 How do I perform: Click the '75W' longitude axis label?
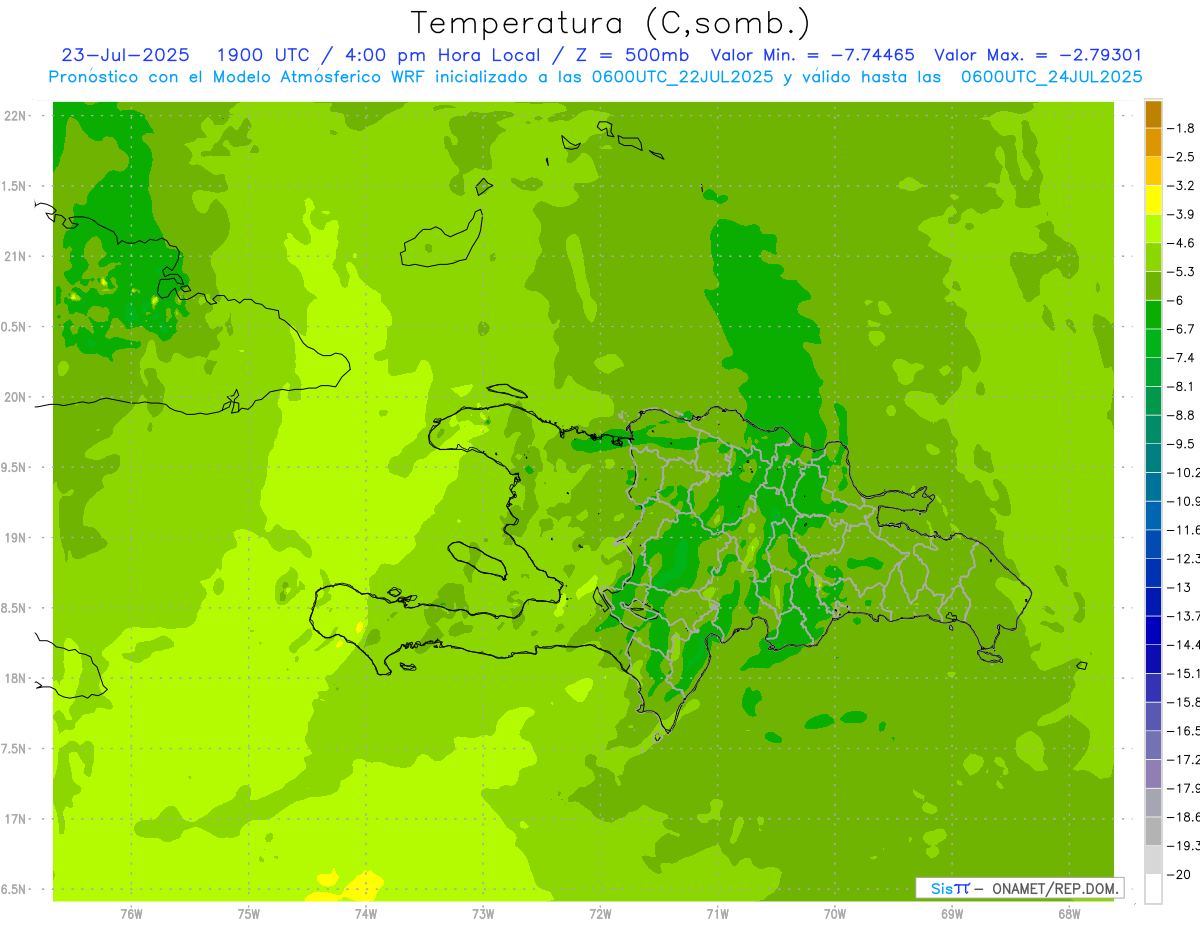[x=248, y=914]
